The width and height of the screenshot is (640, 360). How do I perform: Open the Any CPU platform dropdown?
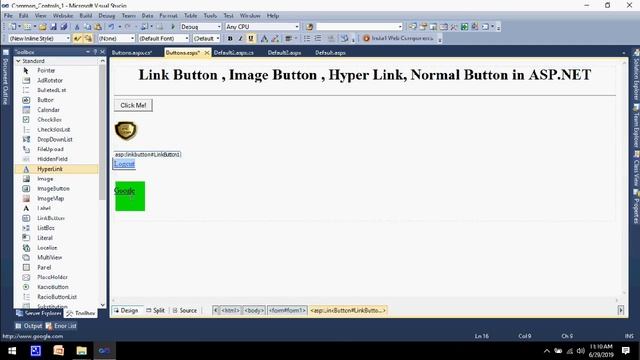pos(262,27)
